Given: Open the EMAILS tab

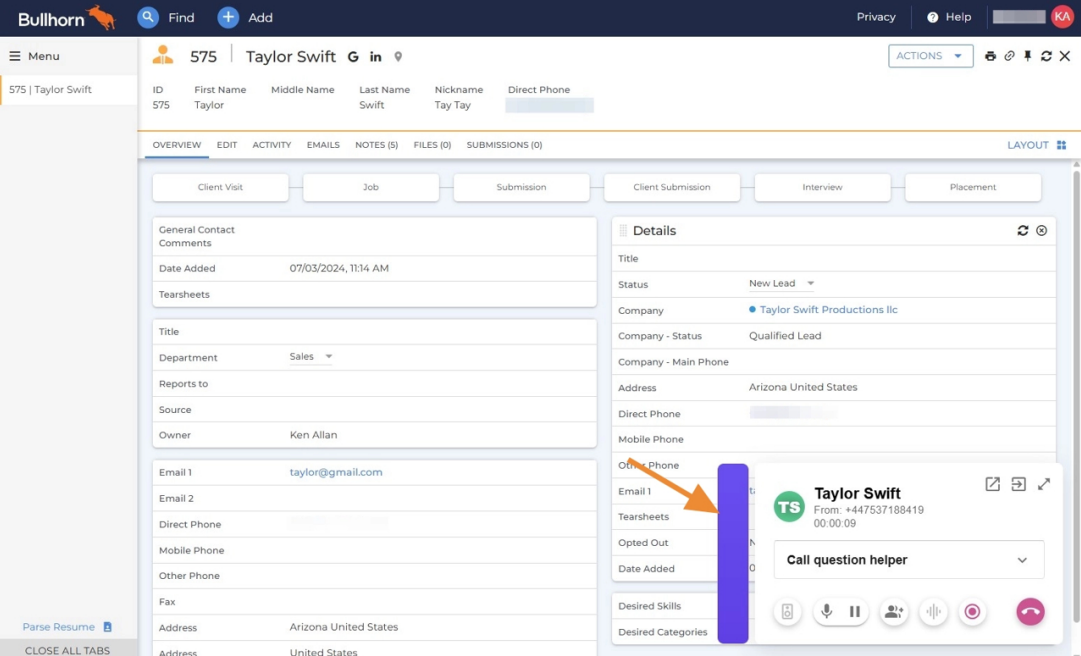Looking at the screenshot, I should pyautogui.click(x=323, y=145).
